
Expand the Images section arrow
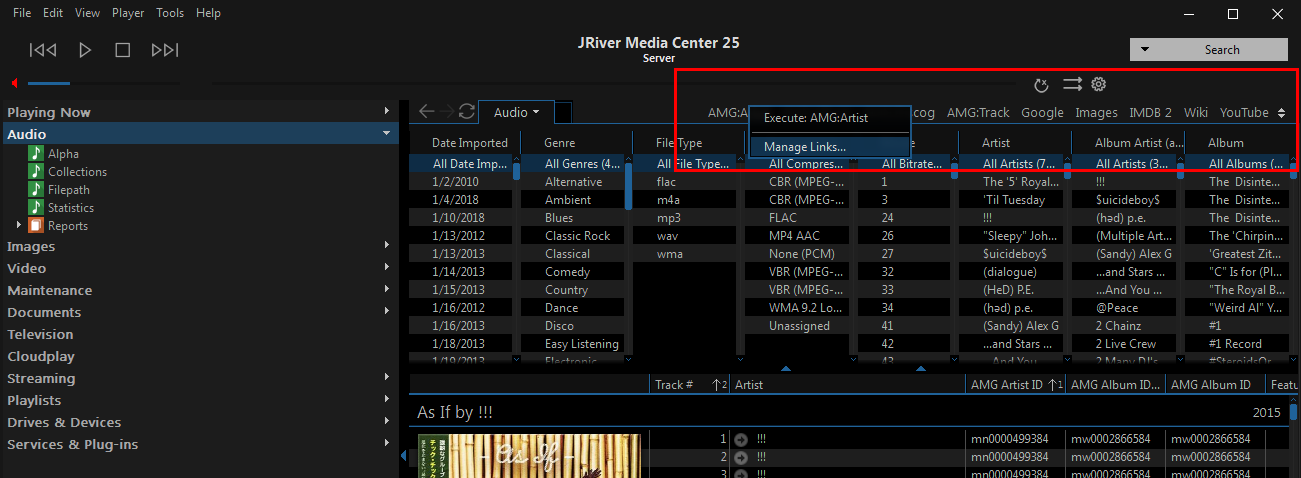(x=387, y=246)
